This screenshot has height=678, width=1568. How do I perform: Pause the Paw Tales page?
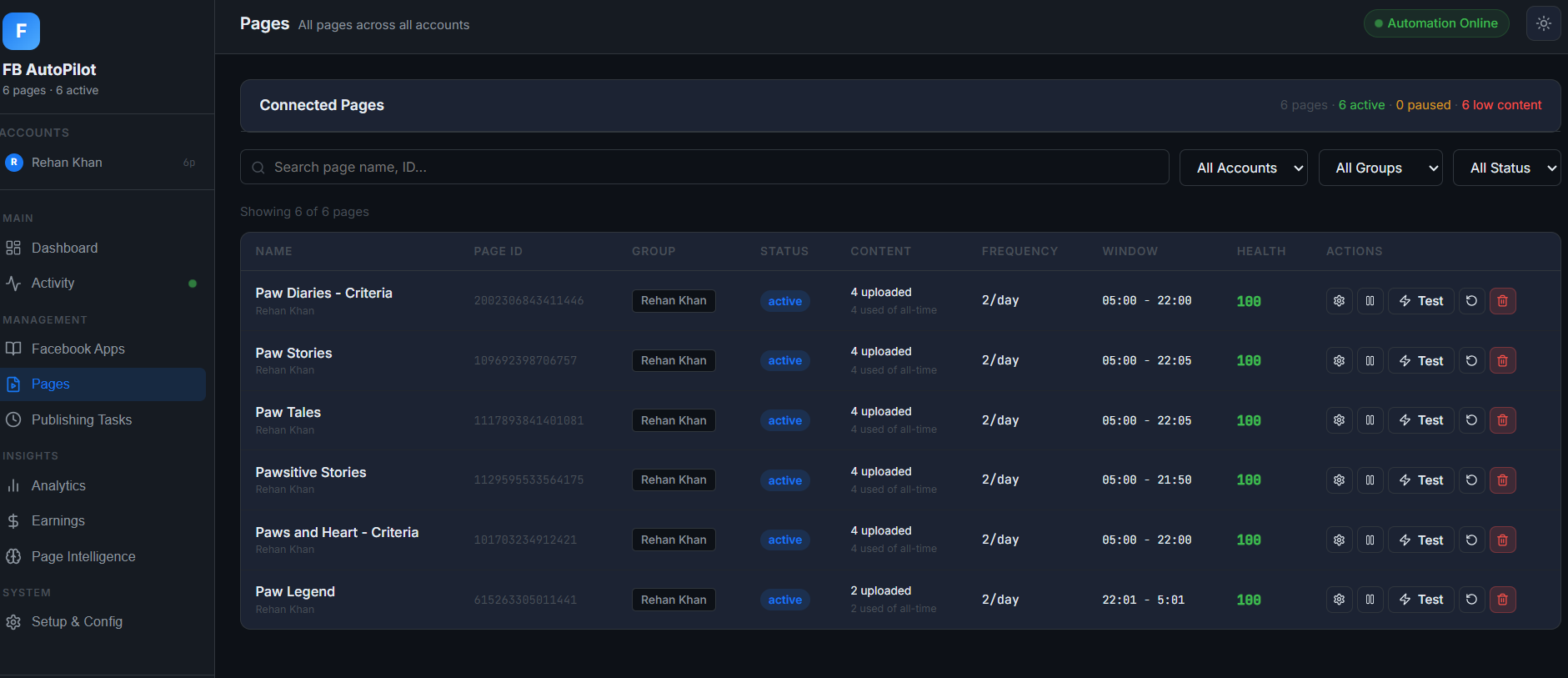(1370, 420)
